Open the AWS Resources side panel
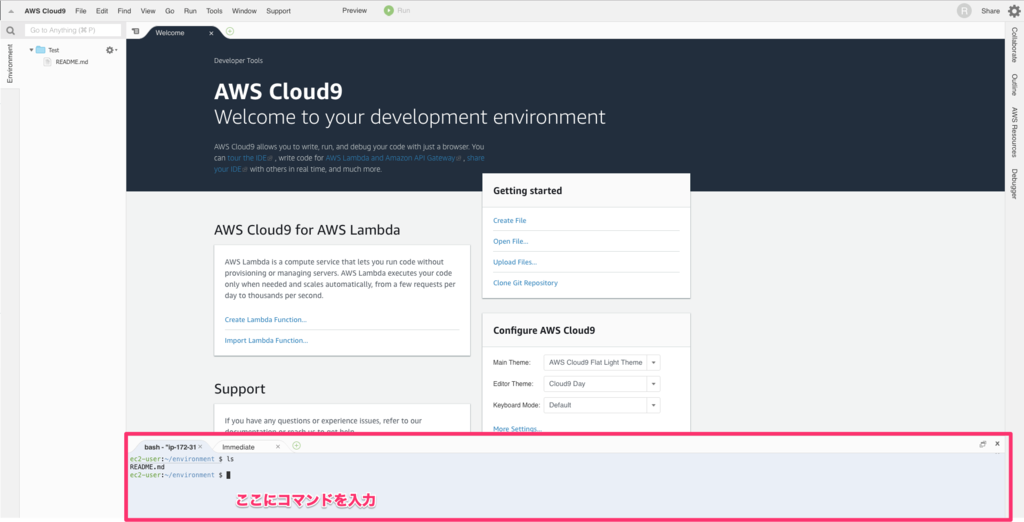 point(1014,132)
